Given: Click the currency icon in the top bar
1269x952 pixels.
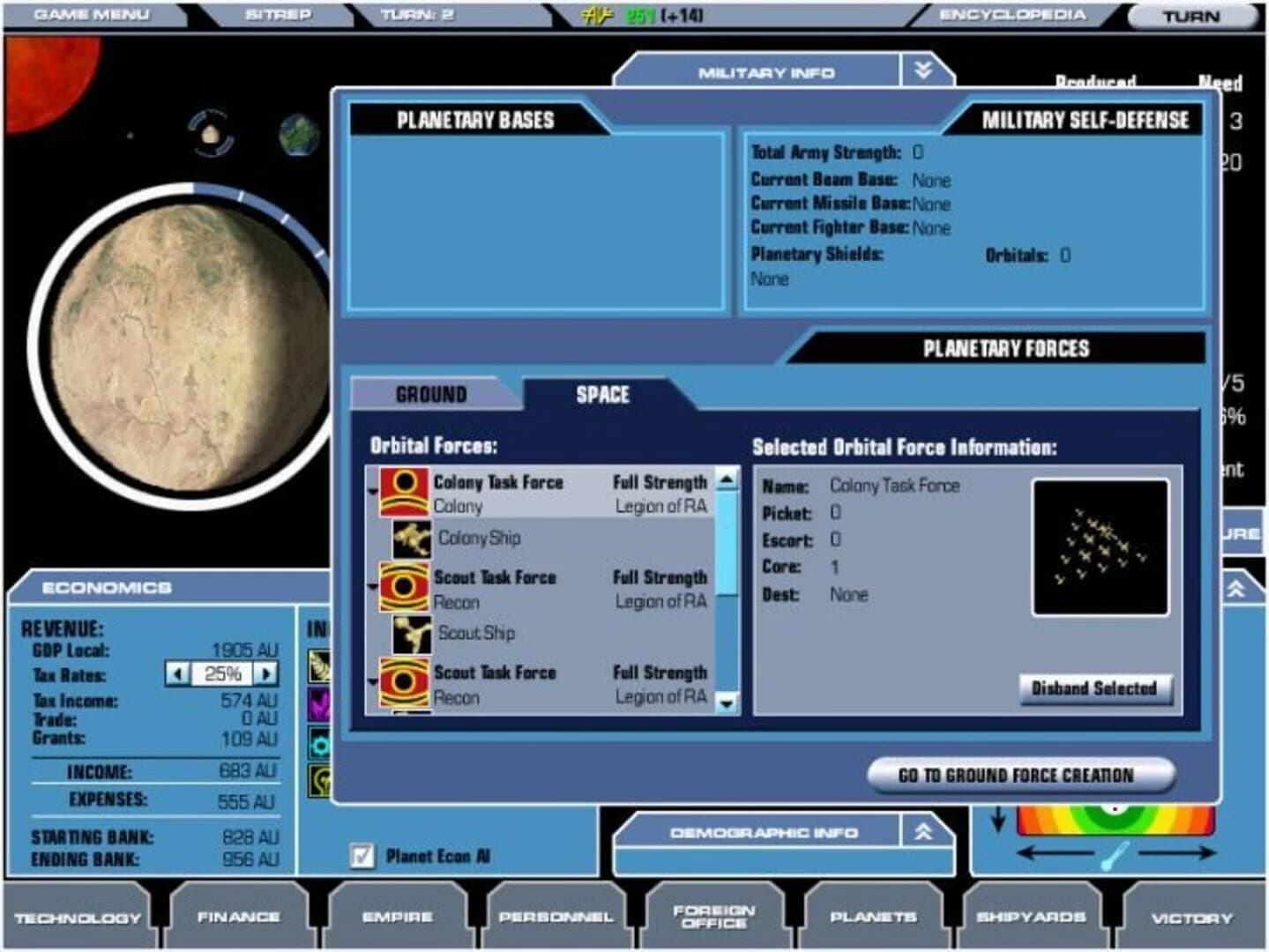Looking at the screenshot, I should [597, 14].
